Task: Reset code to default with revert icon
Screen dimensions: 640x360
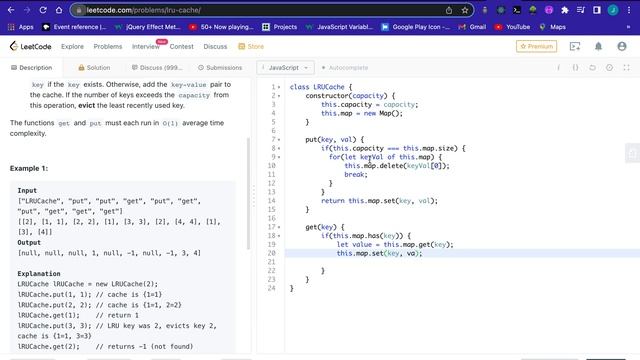Action: [592, 68]
